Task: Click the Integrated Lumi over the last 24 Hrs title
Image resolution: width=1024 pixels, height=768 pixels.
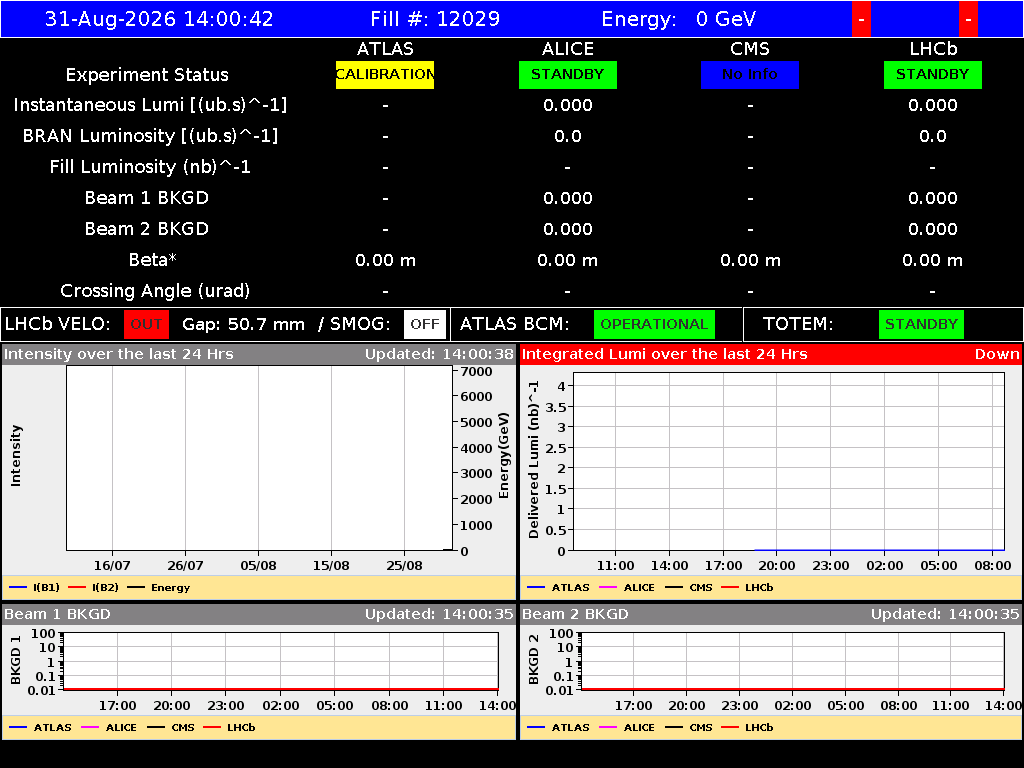Action: point(665,354)
